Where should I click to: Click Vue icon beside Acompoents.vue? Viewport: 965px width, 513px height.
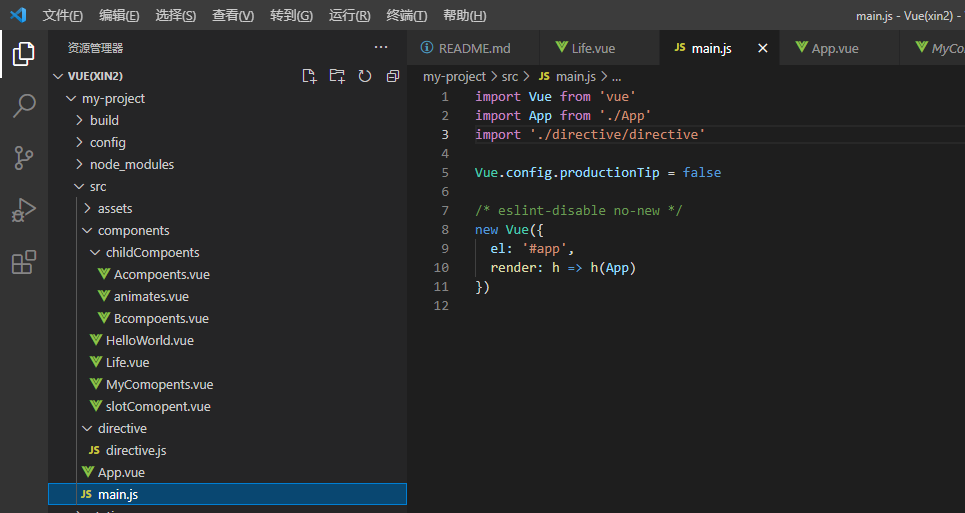(104, 274)
